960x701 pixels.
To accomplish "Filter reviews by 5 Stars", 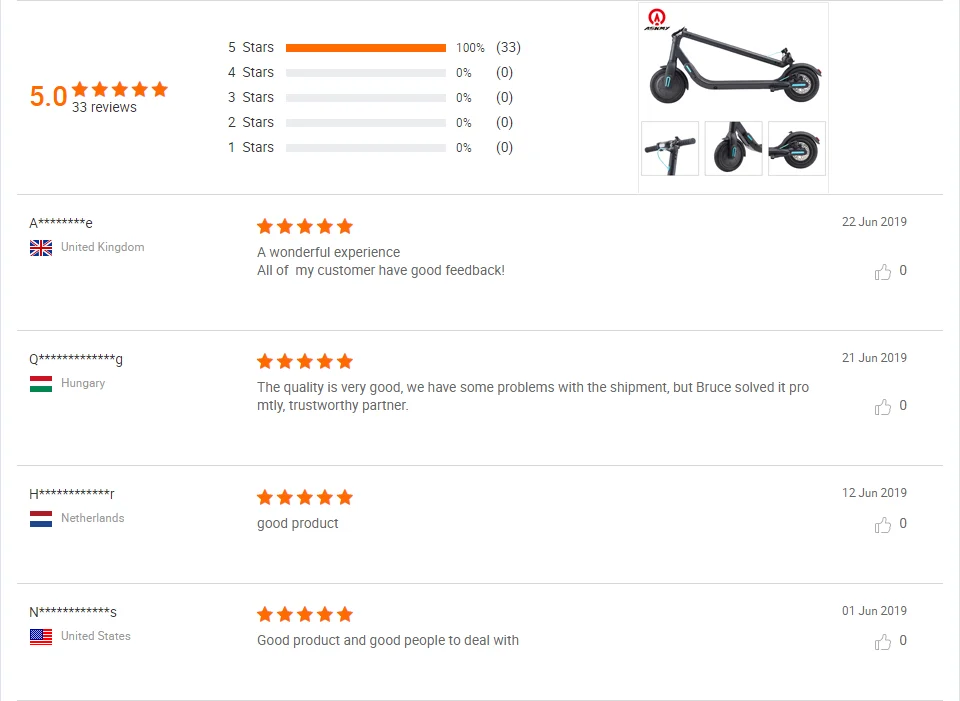I will point(251,48).
